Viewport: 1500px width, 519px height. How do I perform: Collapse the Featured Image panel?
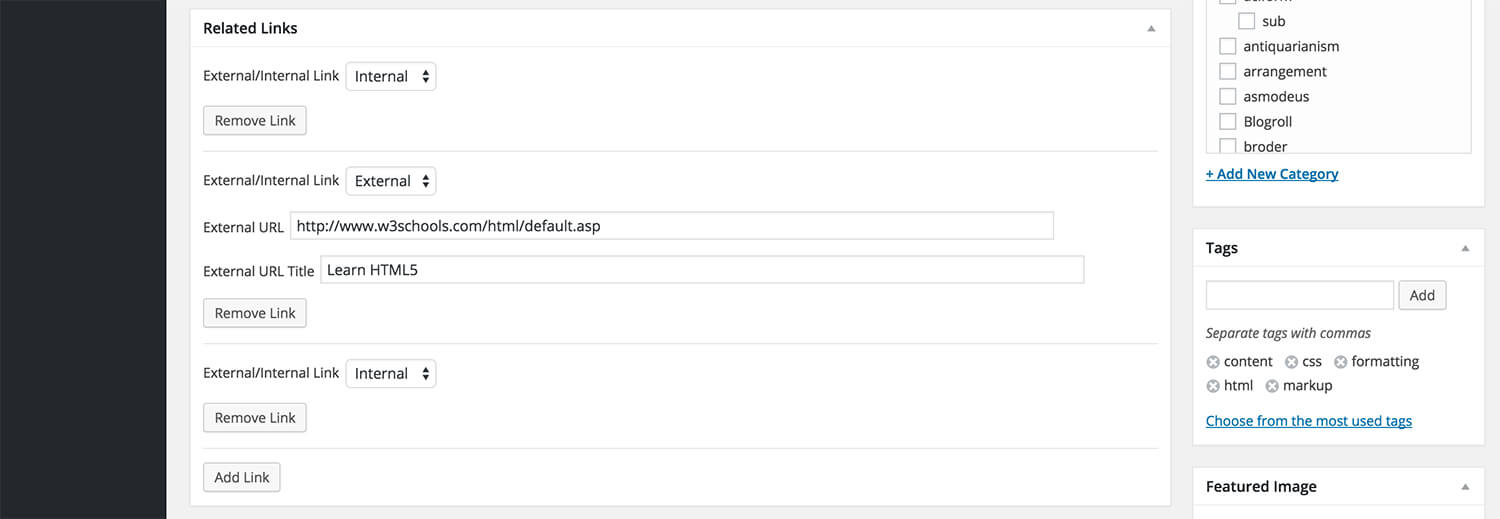pyautogui.click(x=1465, y=487)
